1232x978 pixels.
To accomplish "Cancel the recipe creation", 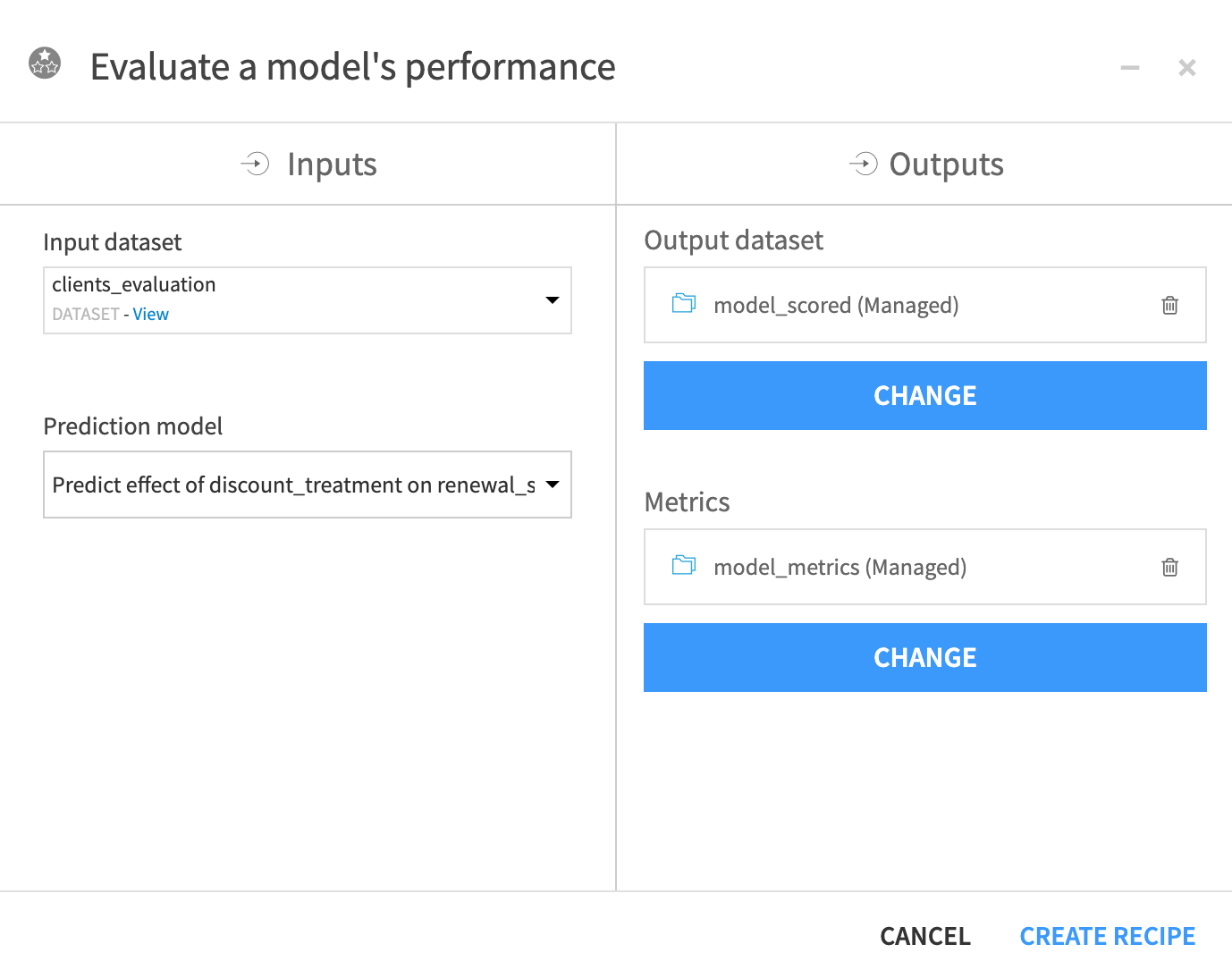I will [x=924, y=936].
